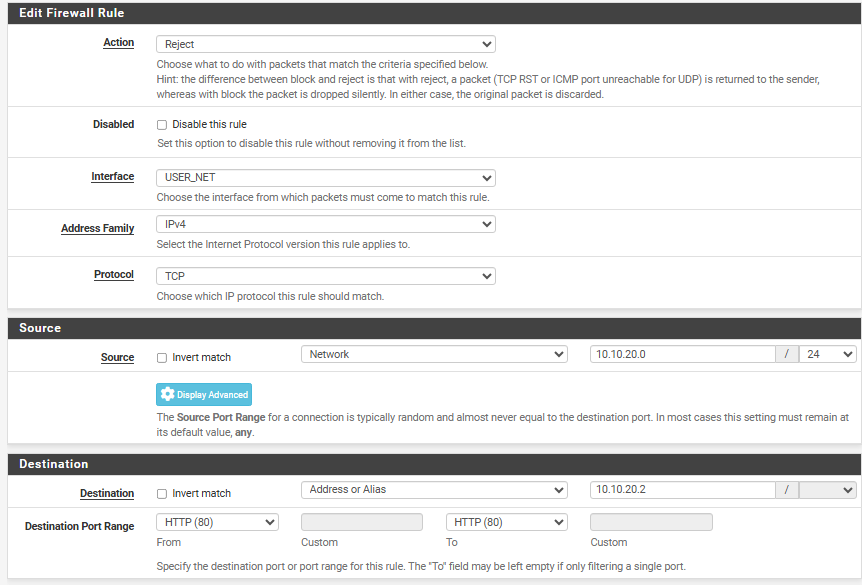Click the To Custom port field
The height and width of the screenshot is (585, 862).
click(651, 522)
